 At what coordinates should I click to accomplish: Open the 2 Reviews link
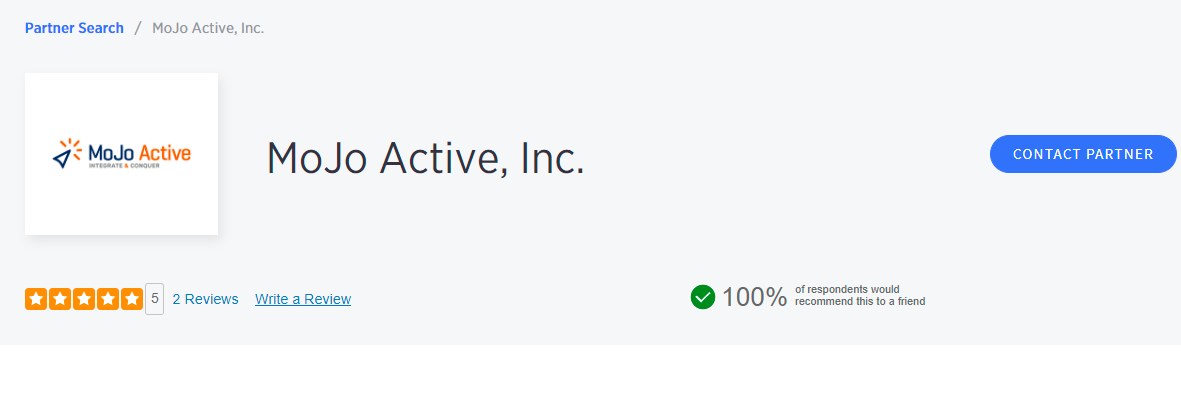point(205,299)
